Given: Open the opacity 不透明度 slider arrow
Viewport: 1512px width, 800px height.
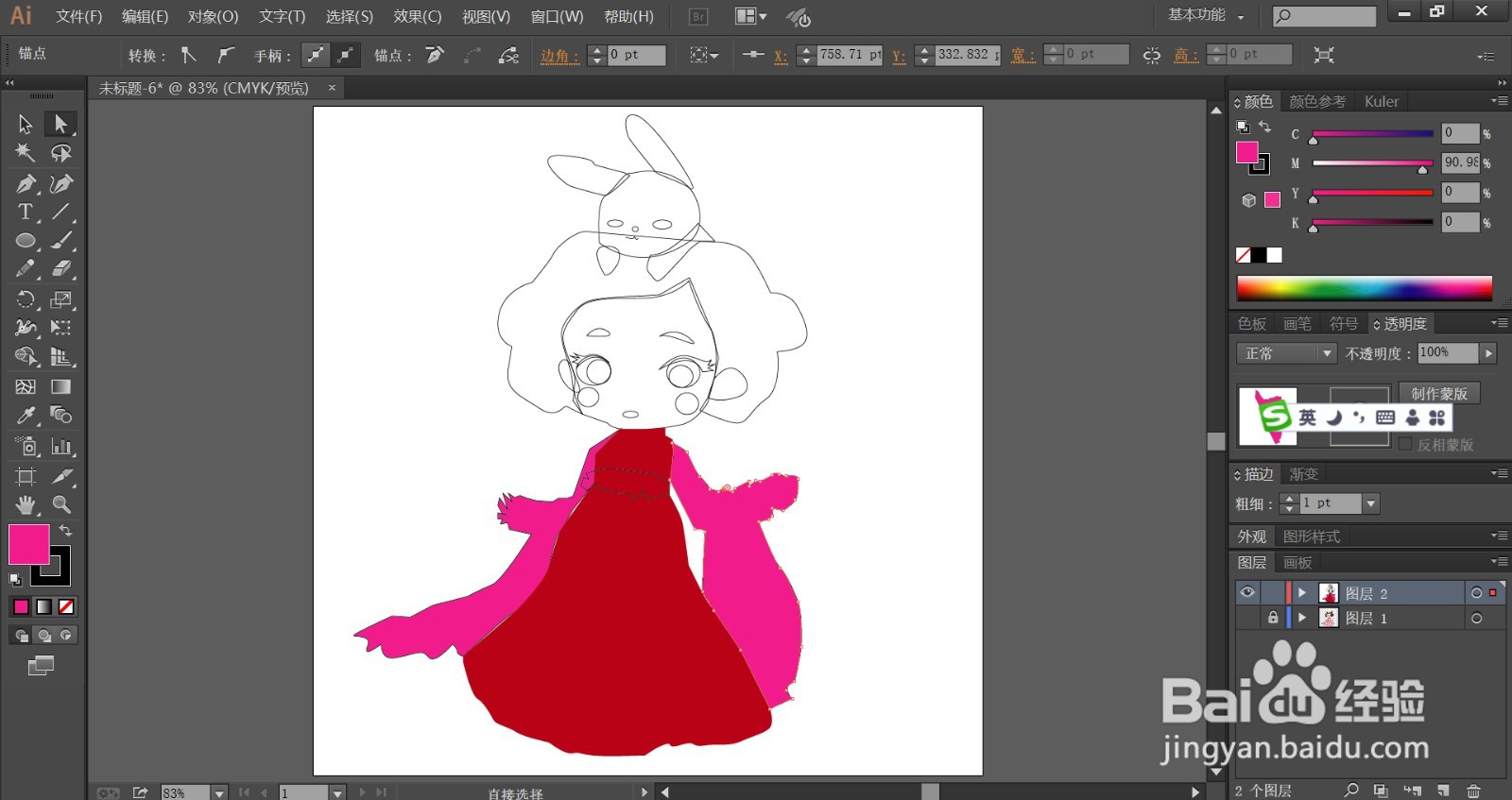Looking at the screenshot, I should pyautogui.click(x=1488, y=352).
